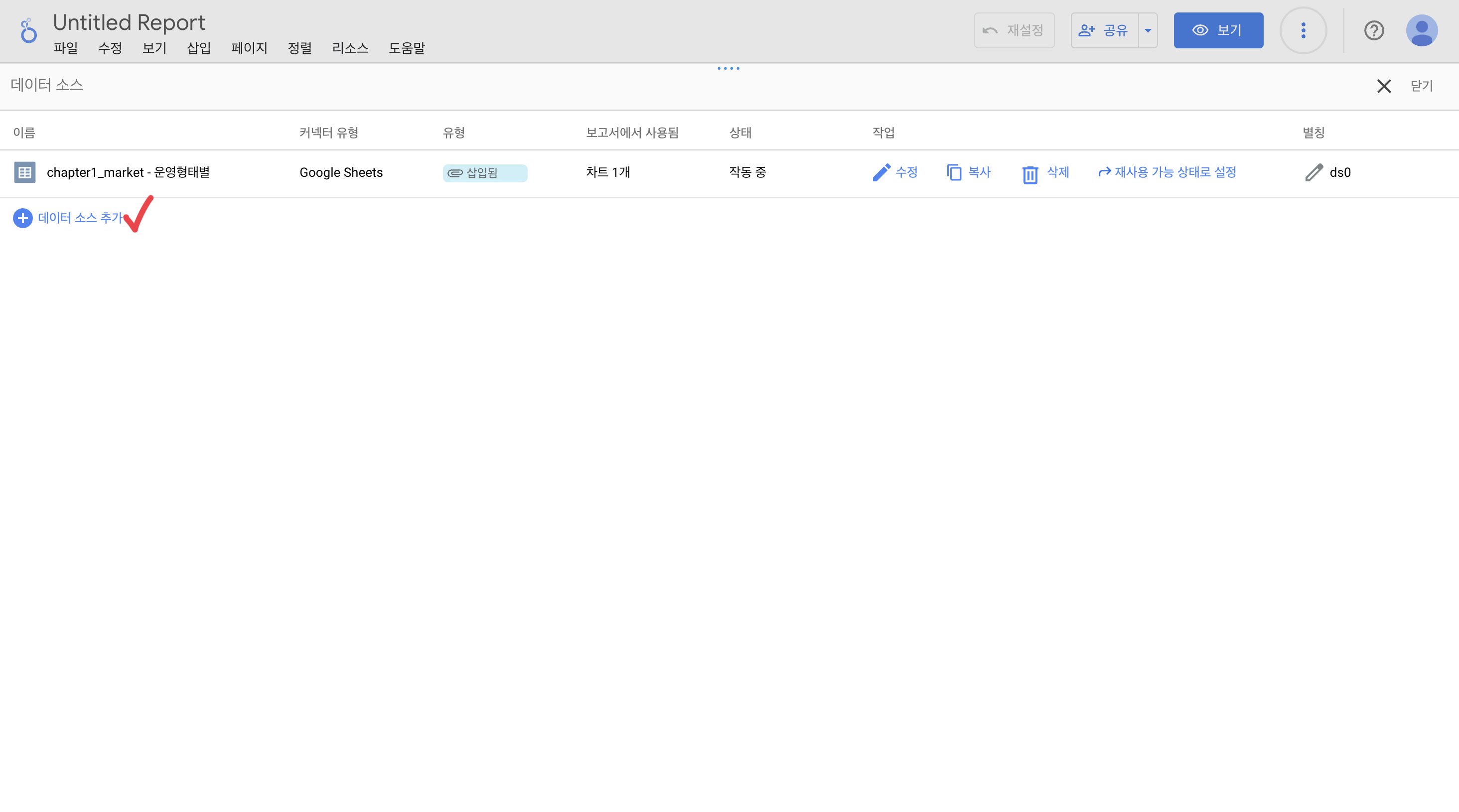Expand the share (공유) dropdown arrow

1148,30
